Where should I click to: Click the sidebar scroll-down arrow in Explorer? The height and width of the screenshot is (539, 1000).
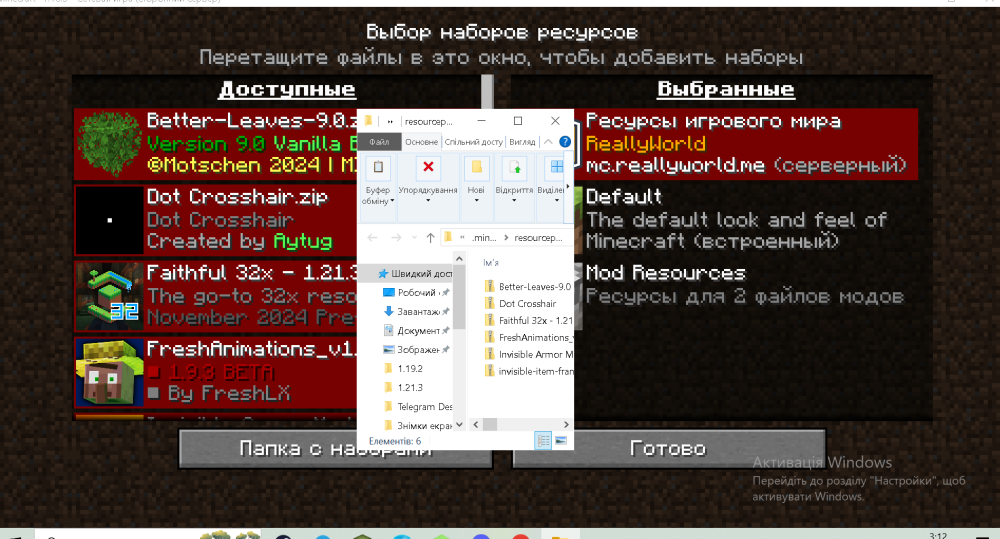(459, 424)
